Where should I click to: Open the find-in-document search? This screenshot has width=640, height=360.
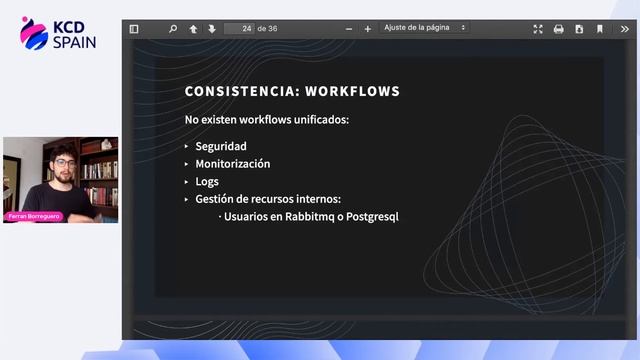(173, 29)
